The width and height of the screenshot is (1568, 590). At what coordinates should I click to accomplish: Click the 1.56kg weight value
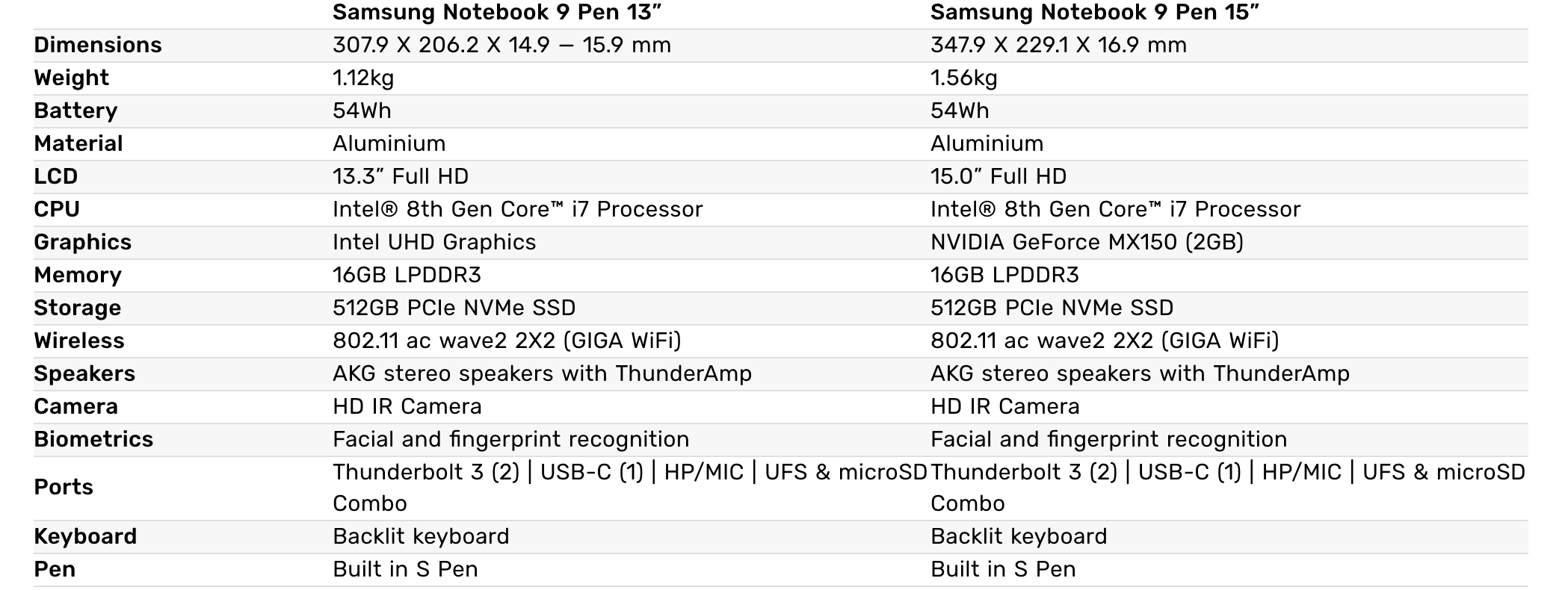point(963,78)
